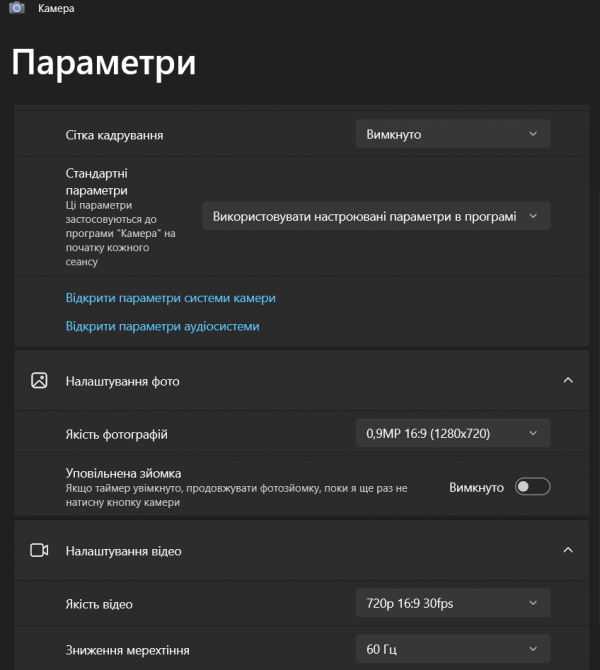
Task: Open the Відкрити параметри аудіосистеми link
Action: pyautogui.click(x=162, y=326)
